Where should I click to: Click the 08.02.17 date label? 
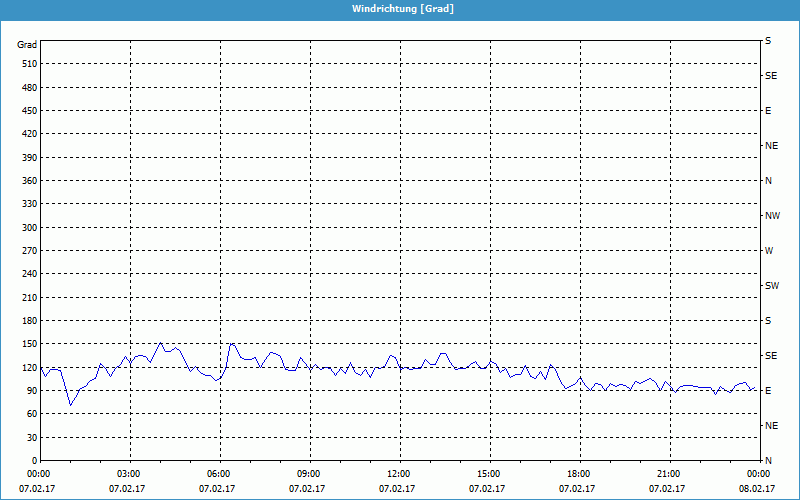click(758, 489)
